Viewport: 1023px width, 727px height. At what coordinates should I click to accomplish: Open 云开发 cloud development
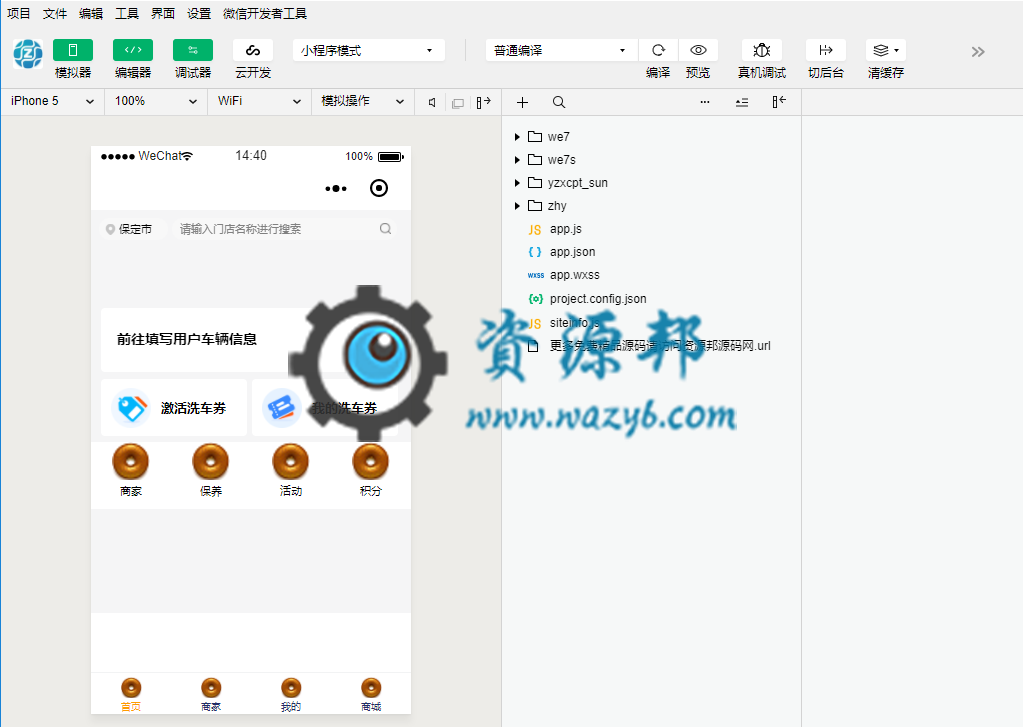(x=252, y=50)
